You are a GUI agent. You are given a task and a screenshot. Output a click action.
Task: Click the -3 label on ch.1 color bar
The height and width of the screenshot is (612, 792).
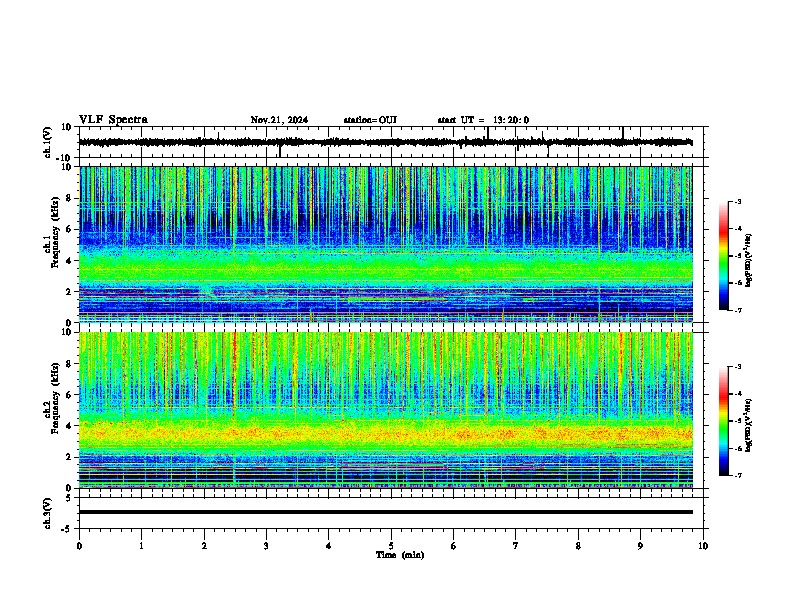[738, 201]
